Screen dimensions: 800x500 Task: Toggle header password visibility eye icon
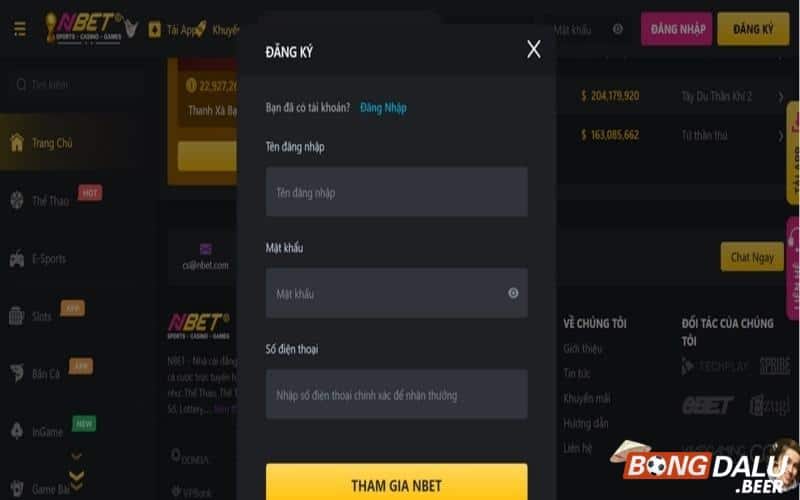click(x=618, y=29)
